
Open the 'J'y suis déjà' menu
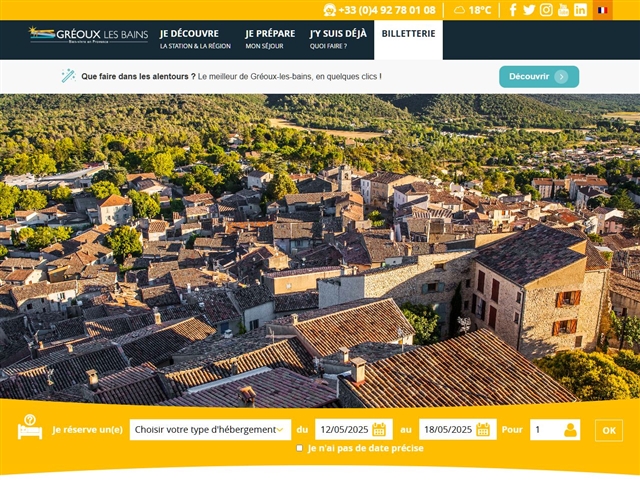(338, 39)
